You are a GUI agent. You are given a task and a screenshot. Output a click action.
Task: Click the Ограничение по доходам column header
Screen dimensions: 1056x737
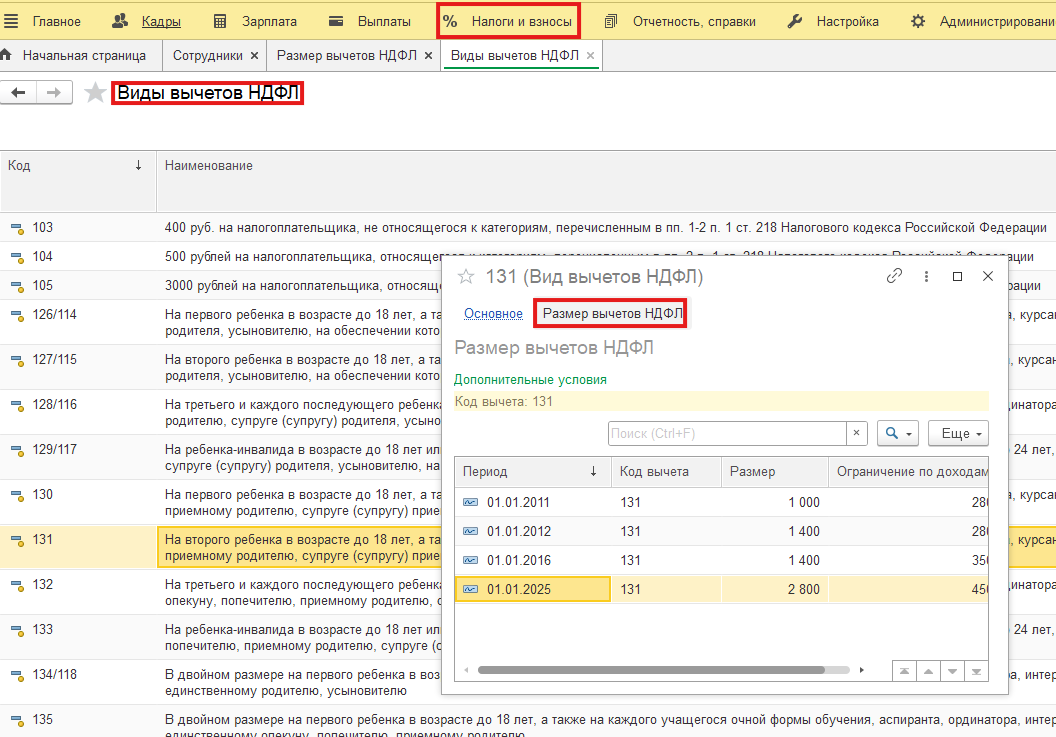pos(909,472)
